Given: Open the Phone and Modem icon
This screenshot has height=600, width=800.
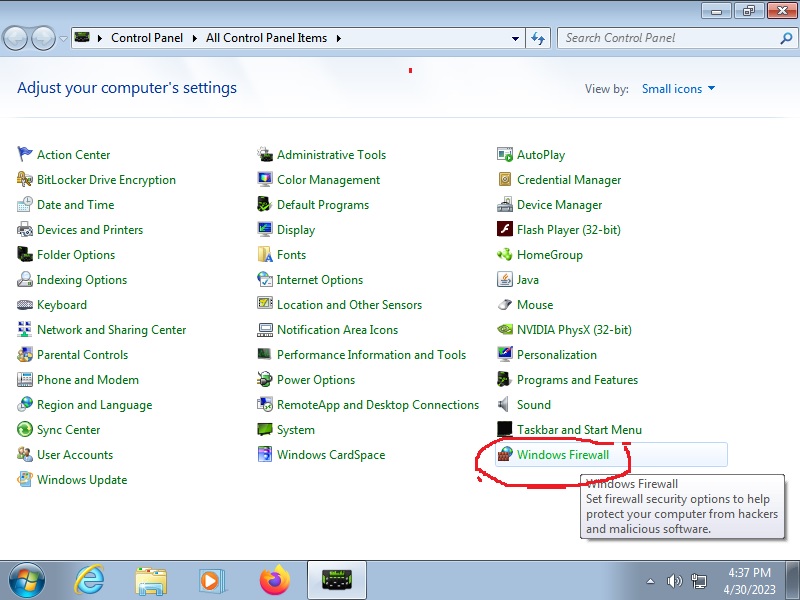Looking at the screenshot, I should [x=24, y=379].
